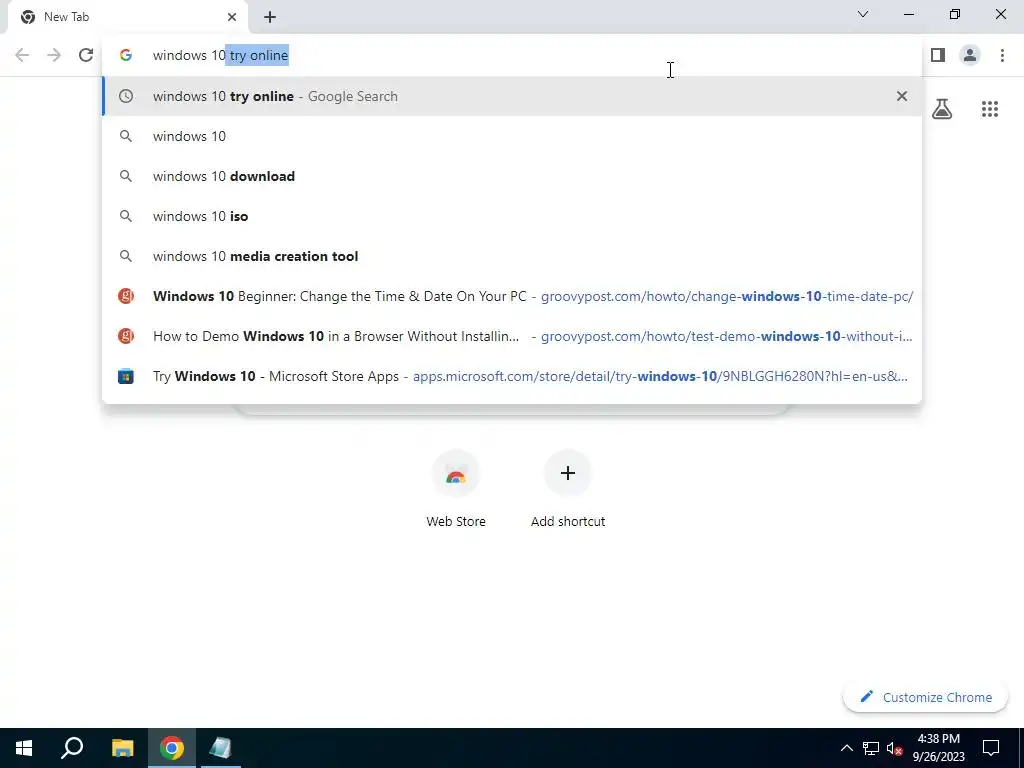Open the Google apps grid
The image size is (1024, 768).
(990, 109)
